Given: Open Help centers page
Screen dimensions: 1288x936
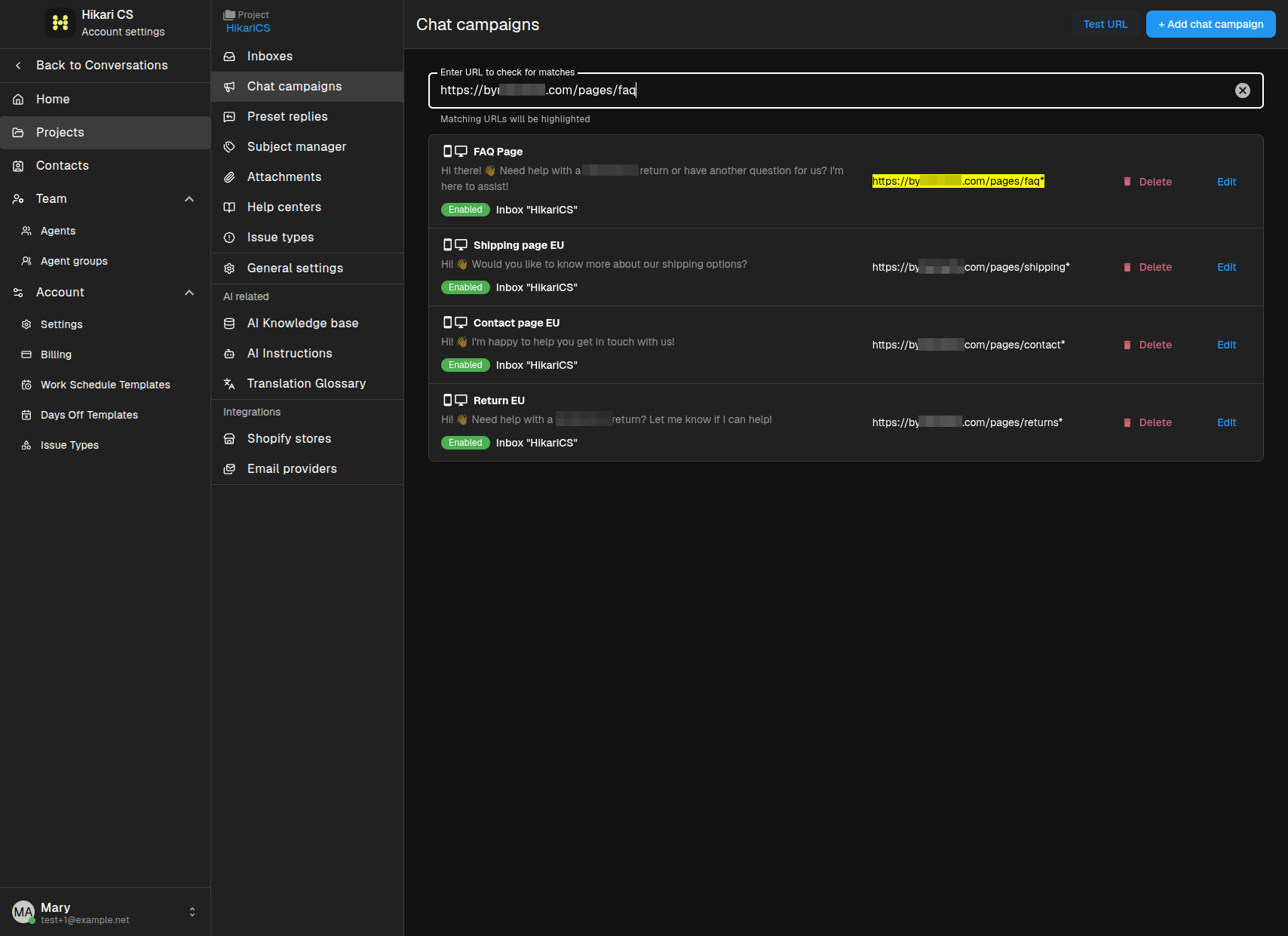Looking at the screenshot, I should pos(307,207).
